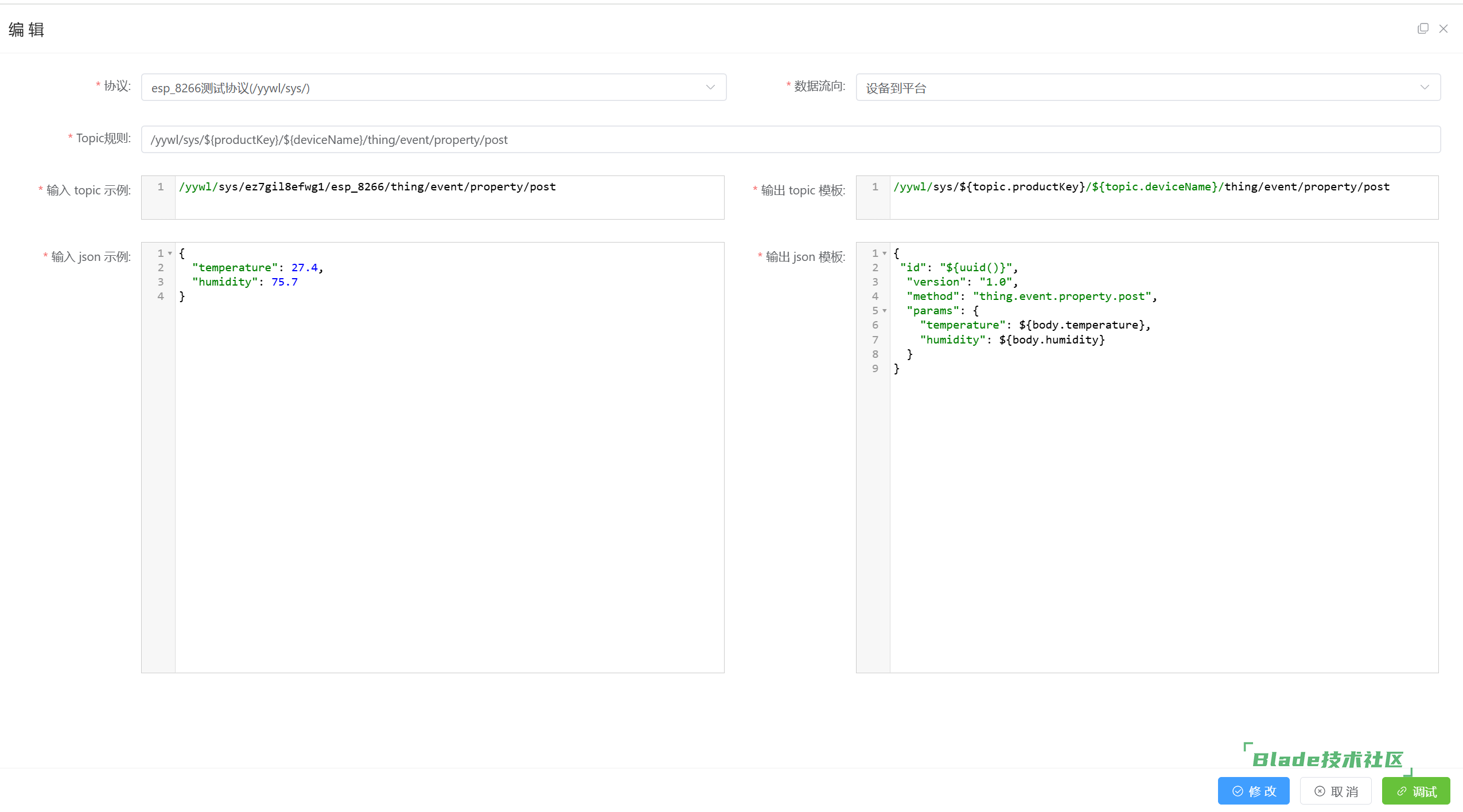
Task: Click the "method" line in output json template
Action: (1032, 296)
